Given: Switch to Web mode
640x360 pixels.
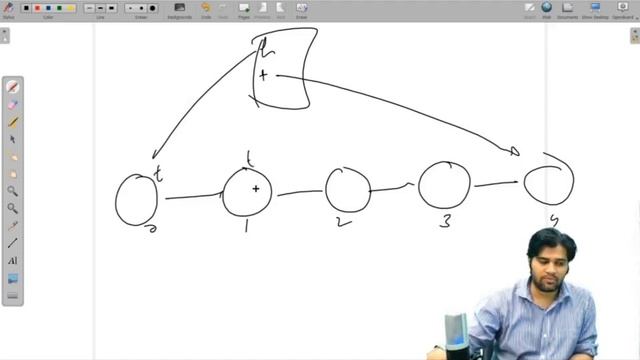Looking at the screenshot, I should (x=547, y=10).
